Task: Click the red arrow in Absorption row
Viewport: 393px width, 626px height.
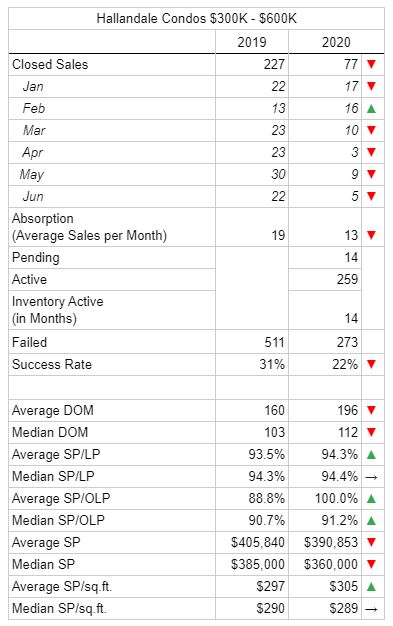Action: (x=371, y=235)
